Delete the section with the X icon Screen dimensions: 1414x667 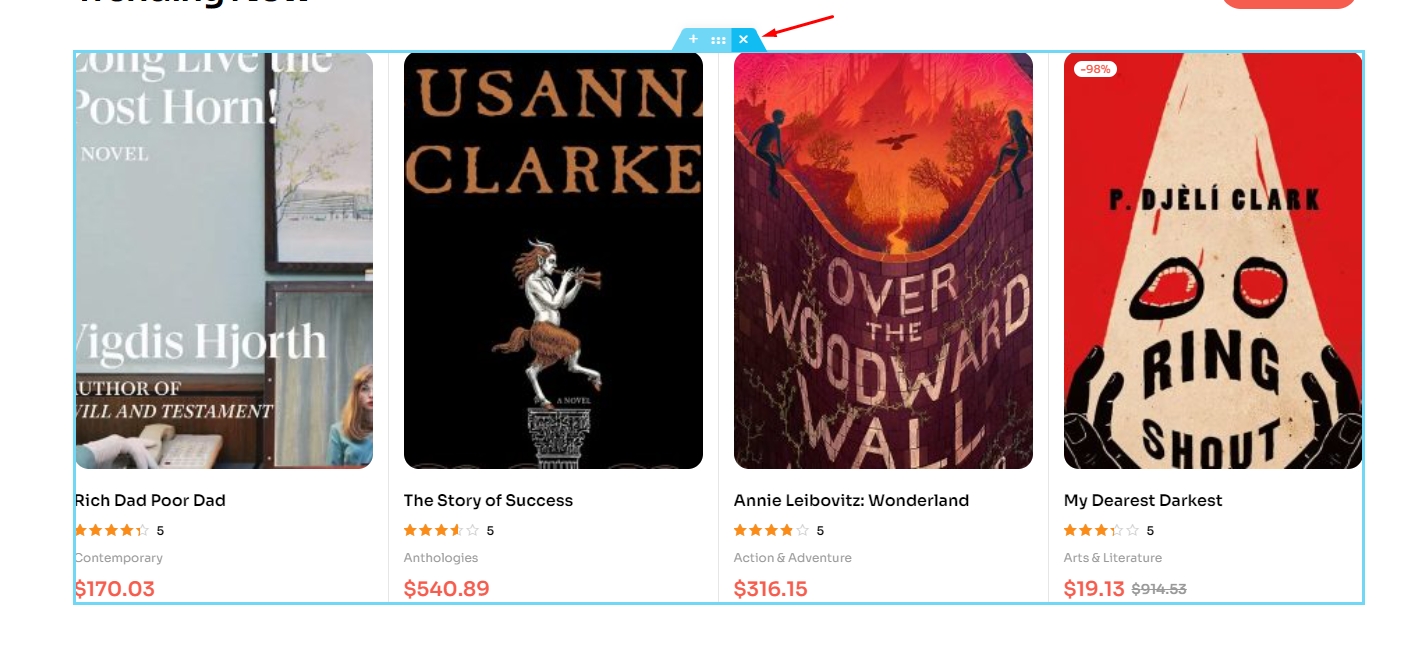pos(743,40)
